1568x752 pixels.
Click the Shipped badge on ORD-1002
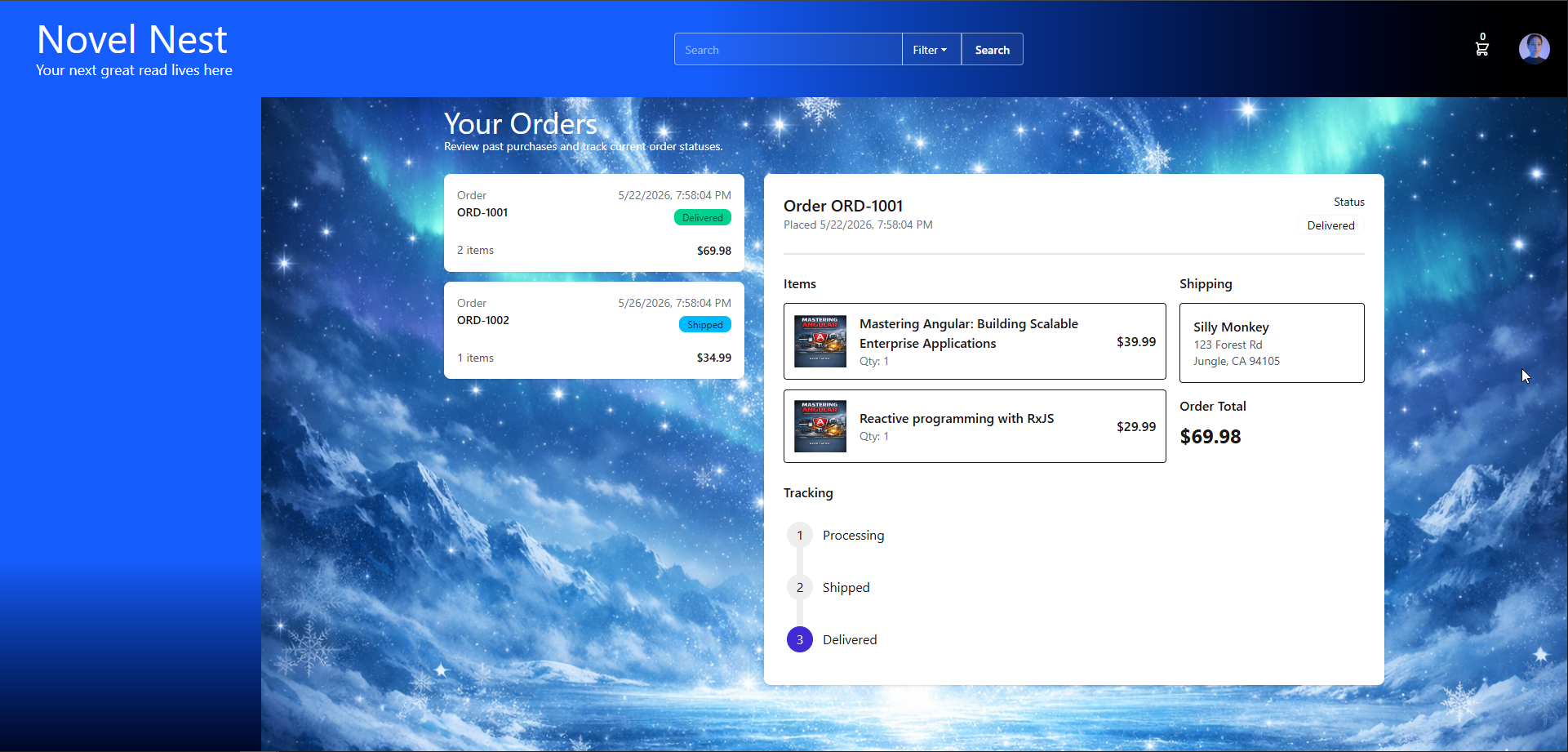(705, 325)
